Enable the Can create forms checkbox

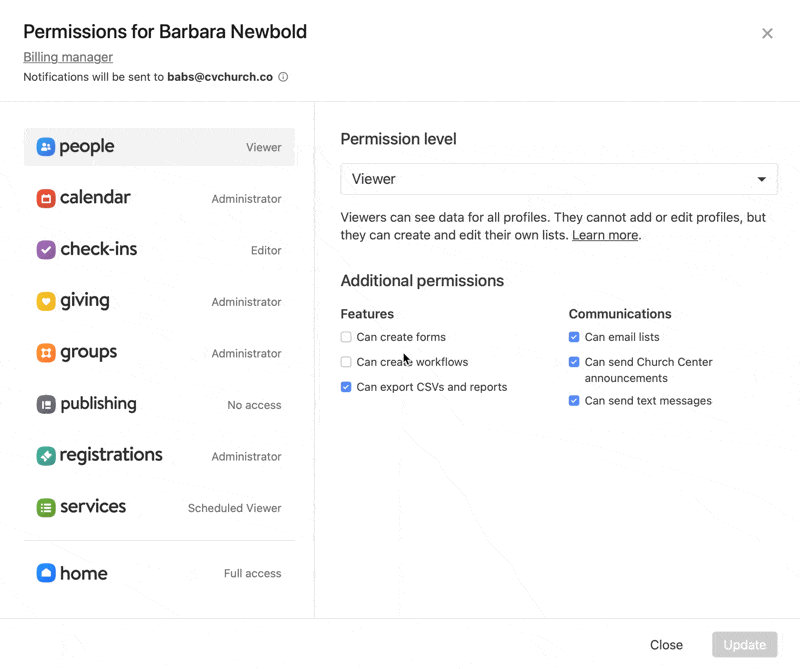(x=346, y=337)
